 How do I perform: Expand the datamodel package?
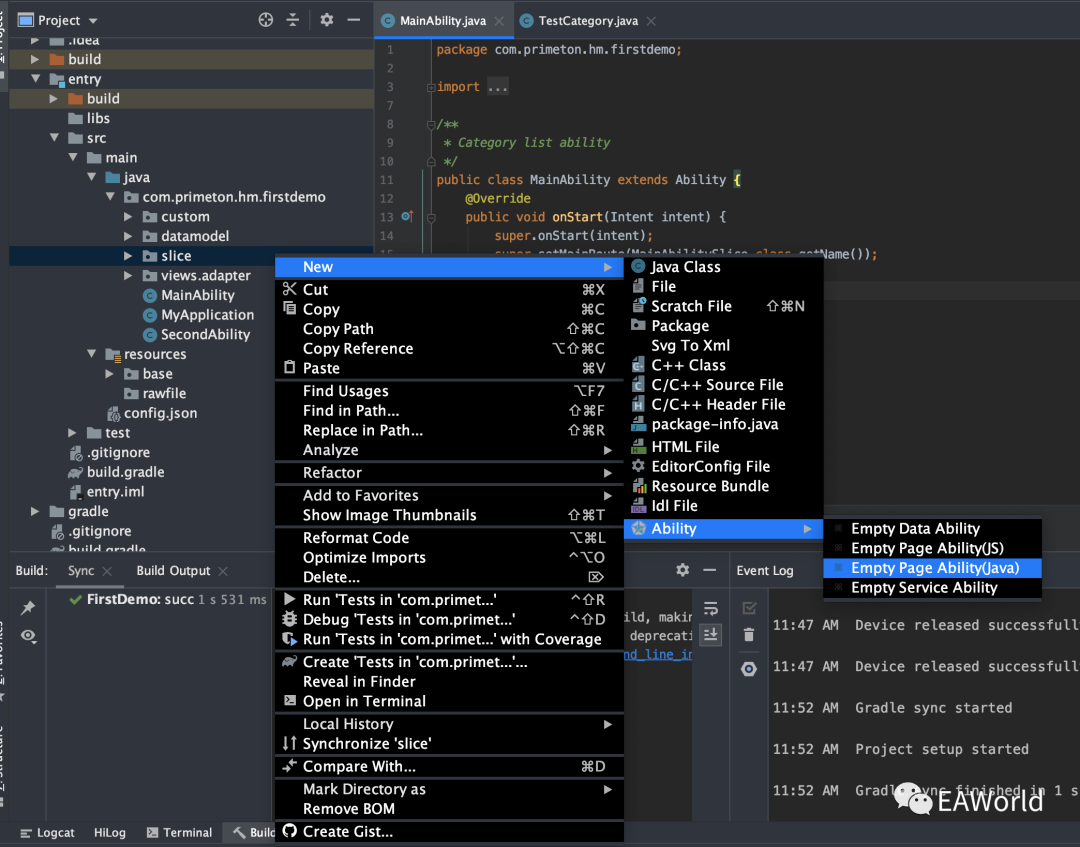tap(128, 236)
